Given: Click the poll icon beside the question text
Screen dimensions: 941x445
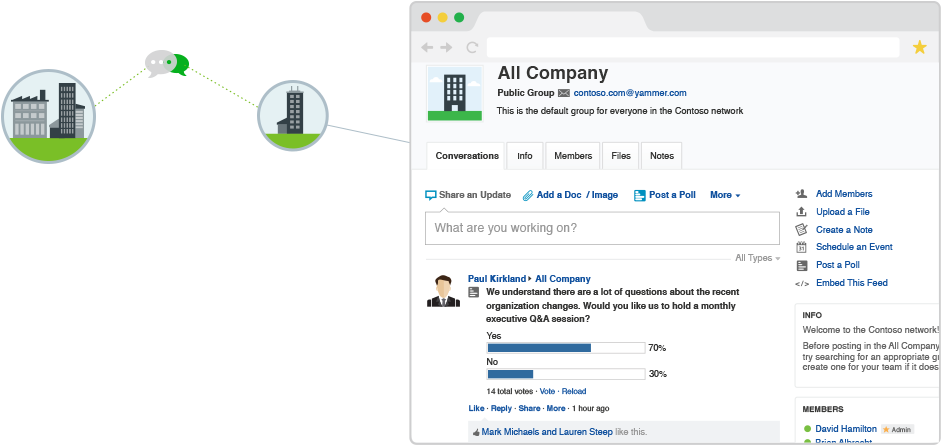Looking at the screenshot, I should 474,293.
